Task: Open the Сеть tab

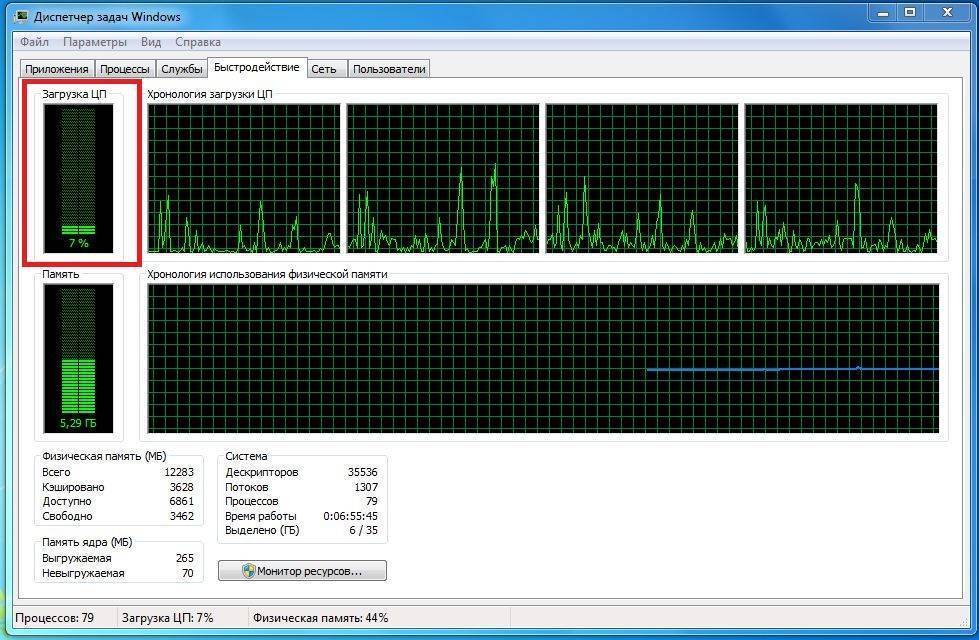Action: (323, 69)
